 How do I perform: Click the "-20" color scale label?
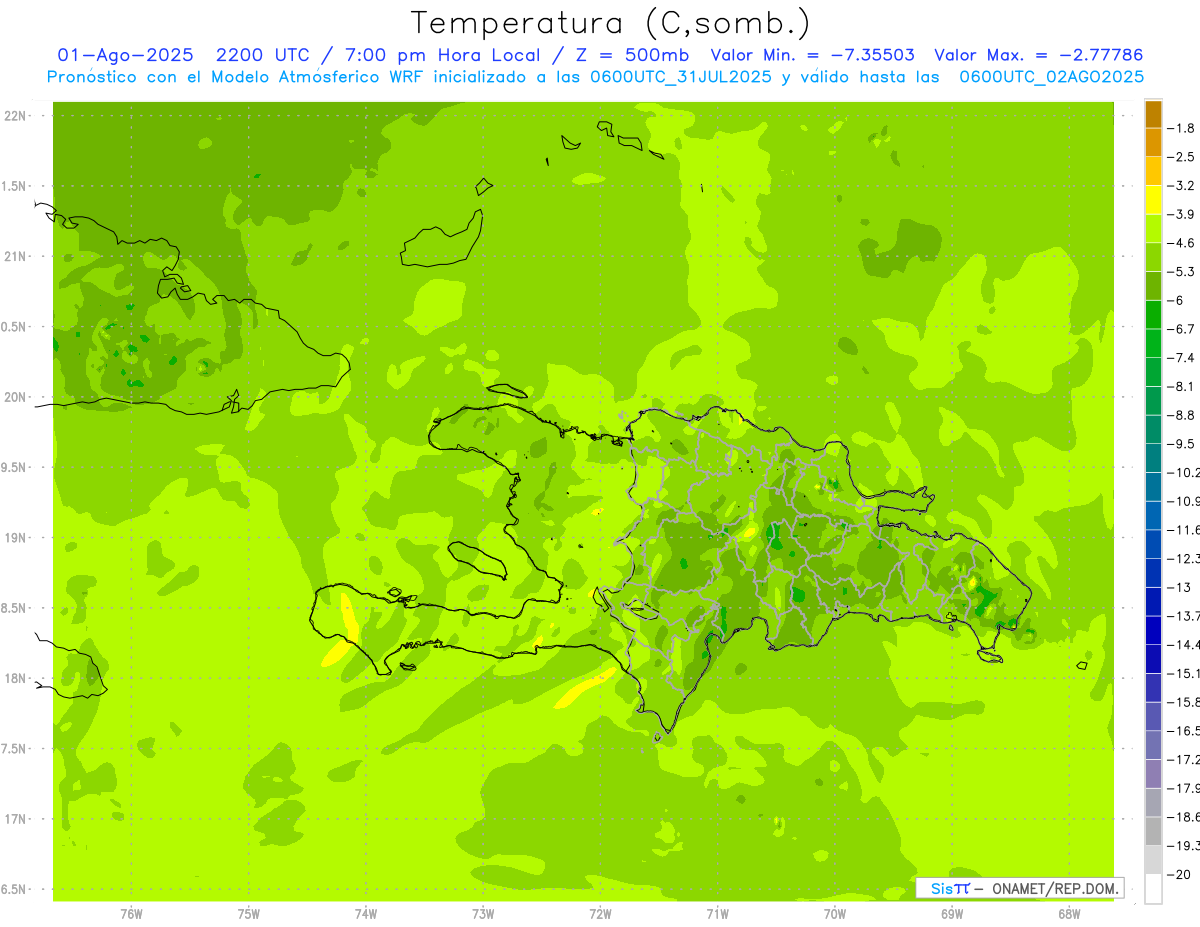(x=1180, y=874)
